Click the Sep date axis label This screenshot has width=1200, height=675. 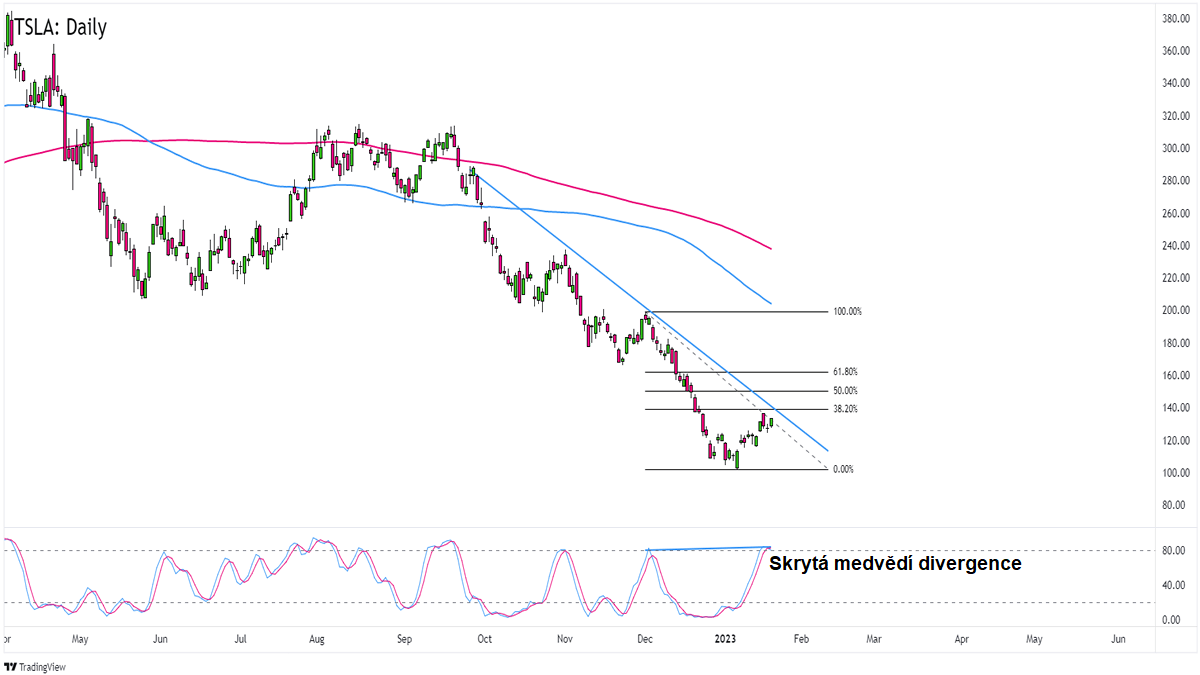405,637
